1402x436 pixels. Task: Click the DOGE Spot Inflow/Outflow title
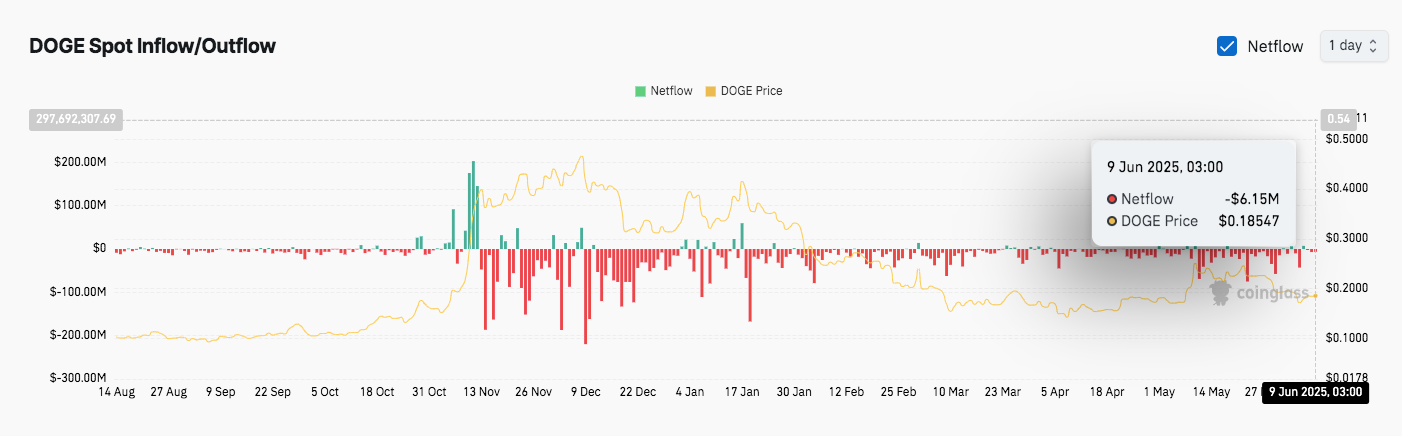[152, 46]
